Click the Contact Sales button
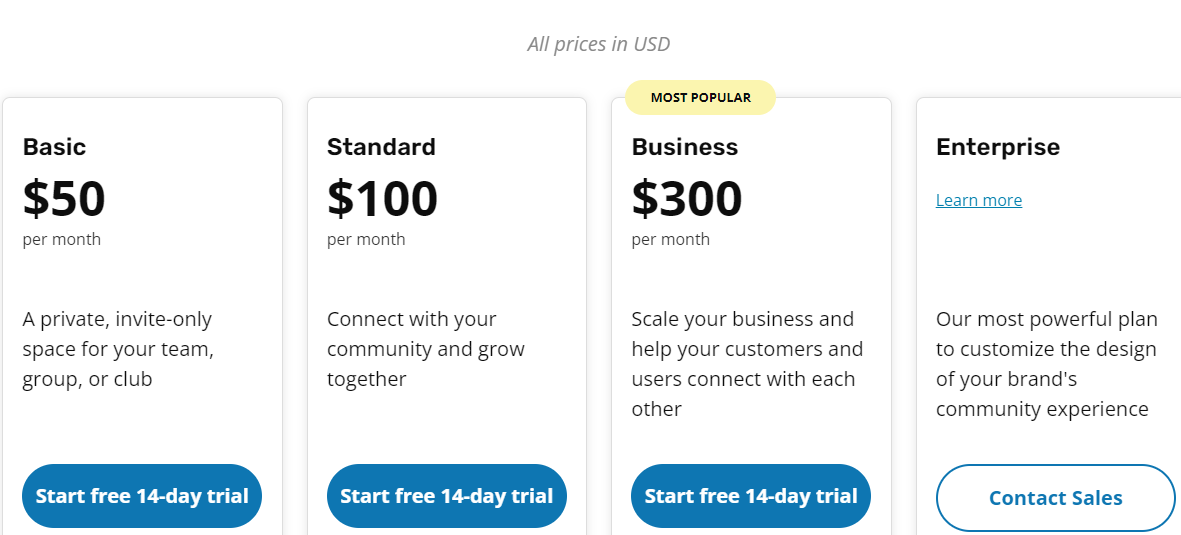 [x=1055, y=498]
